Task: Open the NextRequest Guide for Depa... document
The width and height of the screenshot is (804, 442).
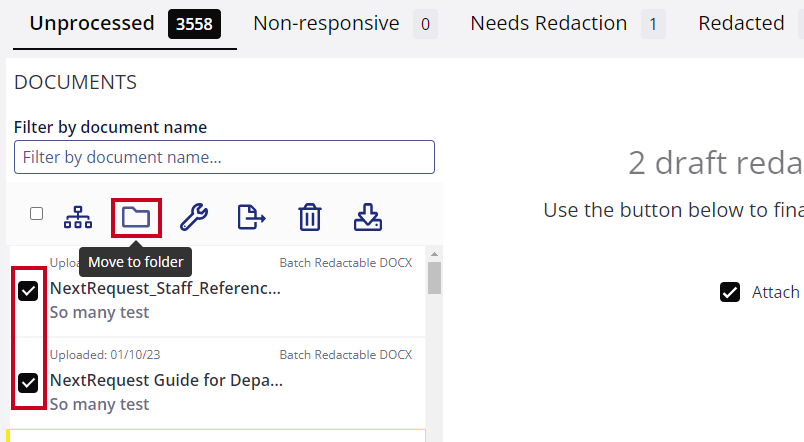Action: (x=166, y=380)
